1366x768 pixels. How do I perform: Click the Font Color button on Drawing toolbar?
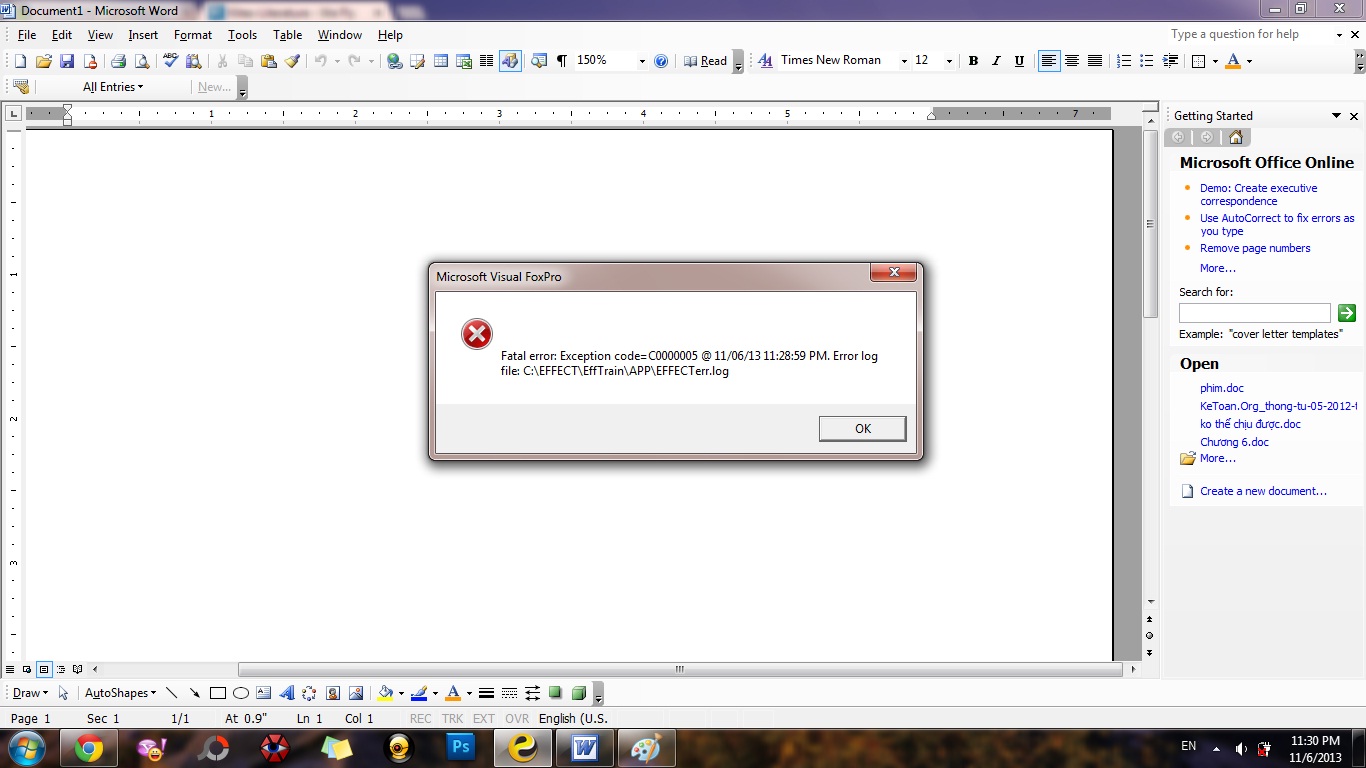tap(453, 693)
